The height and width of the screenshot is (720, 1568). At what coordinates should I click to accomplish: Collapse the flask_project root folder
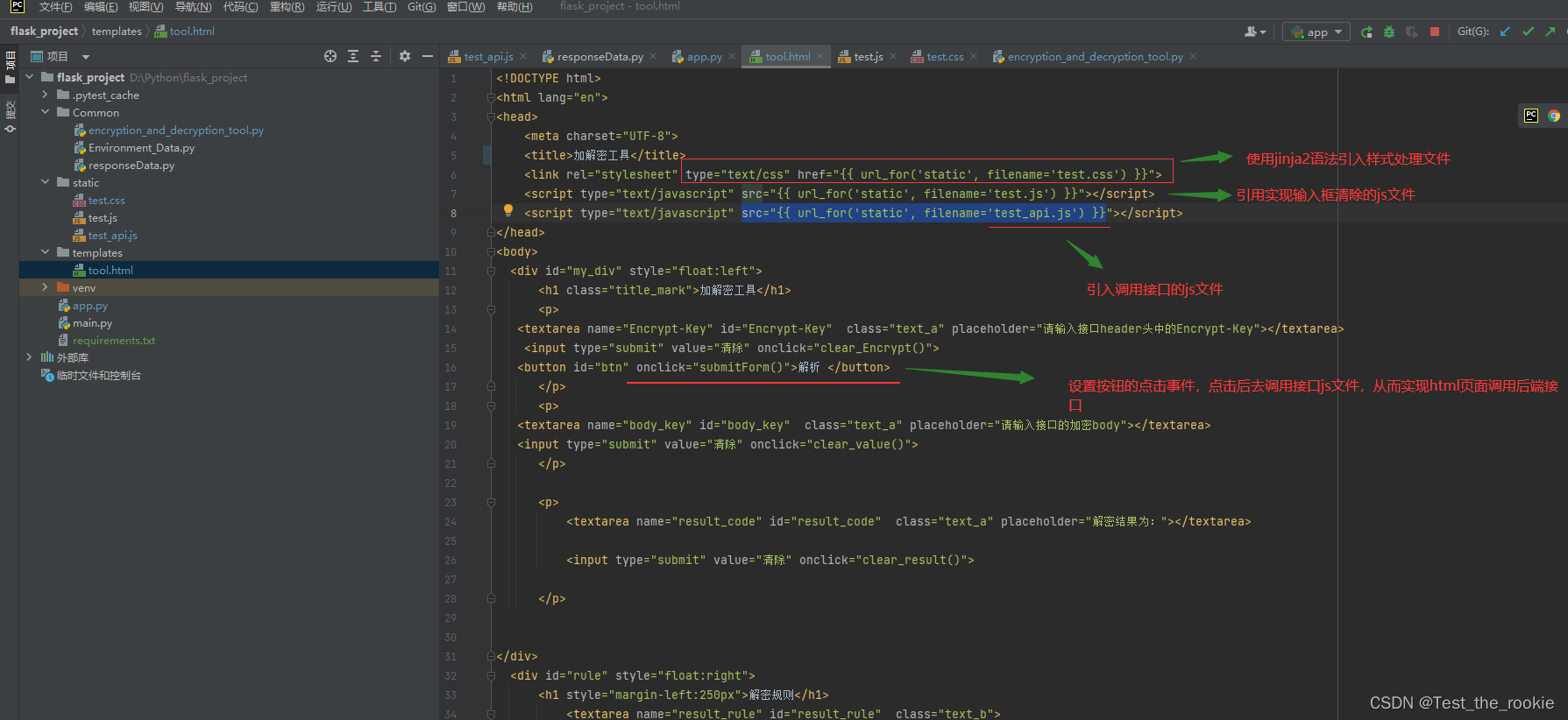pos(30,77)
